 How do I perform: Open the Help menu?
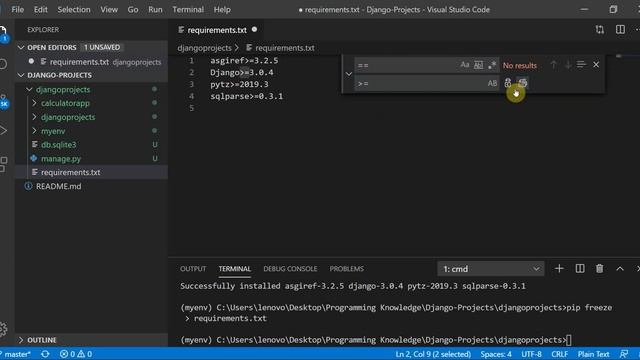point(222,9)
